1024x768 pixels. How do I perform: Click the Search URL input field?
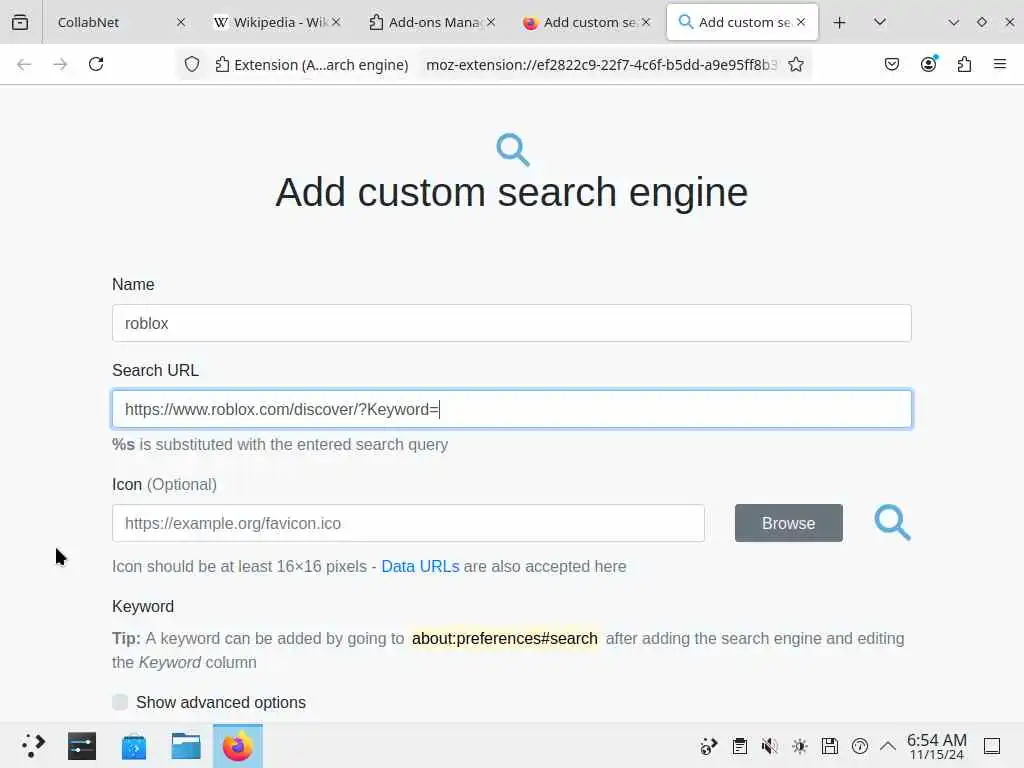tap(511, 409)
